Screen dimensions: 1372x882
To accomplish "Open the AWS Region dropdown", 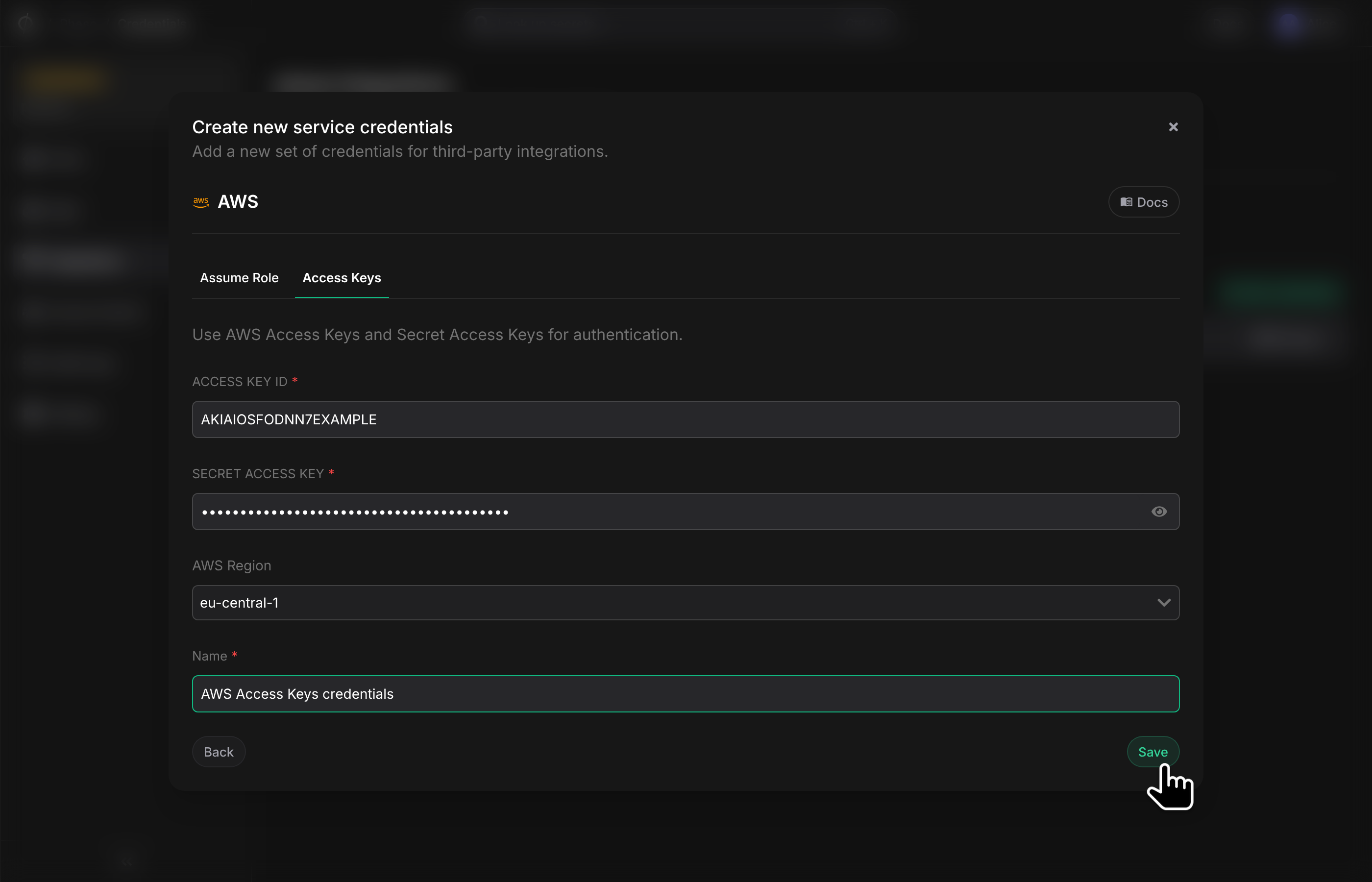I will 686,603.
